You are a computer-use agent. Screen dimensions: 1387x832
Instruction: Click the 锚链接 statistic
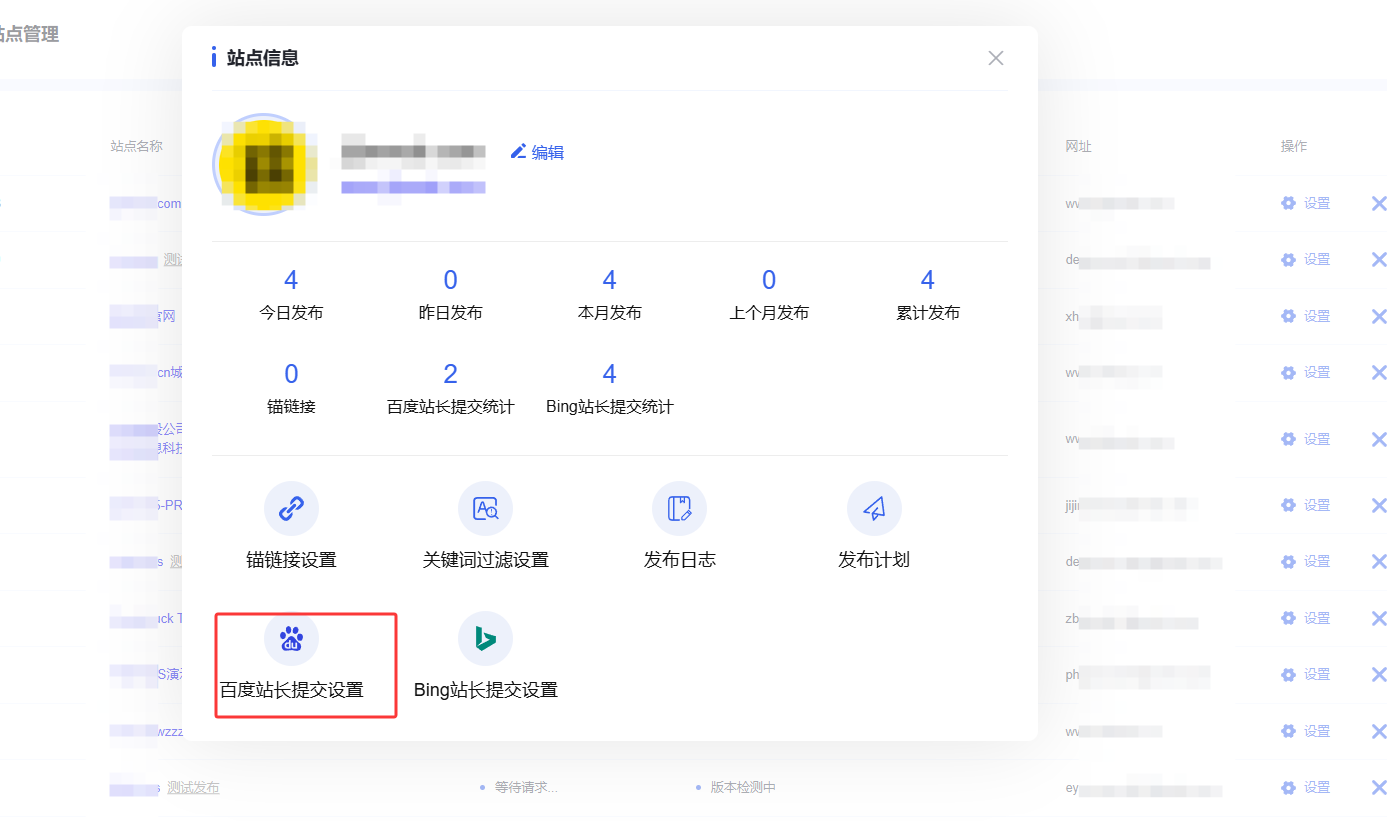click(x=291, y=388)
